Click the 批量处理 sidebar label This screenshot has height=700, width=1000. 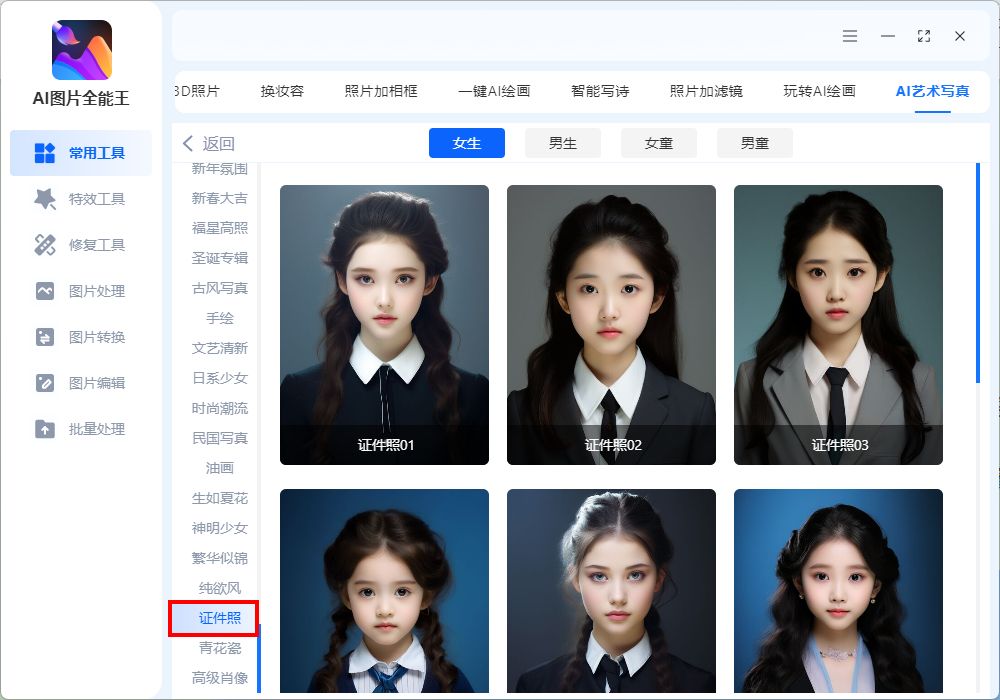(97, 428)
